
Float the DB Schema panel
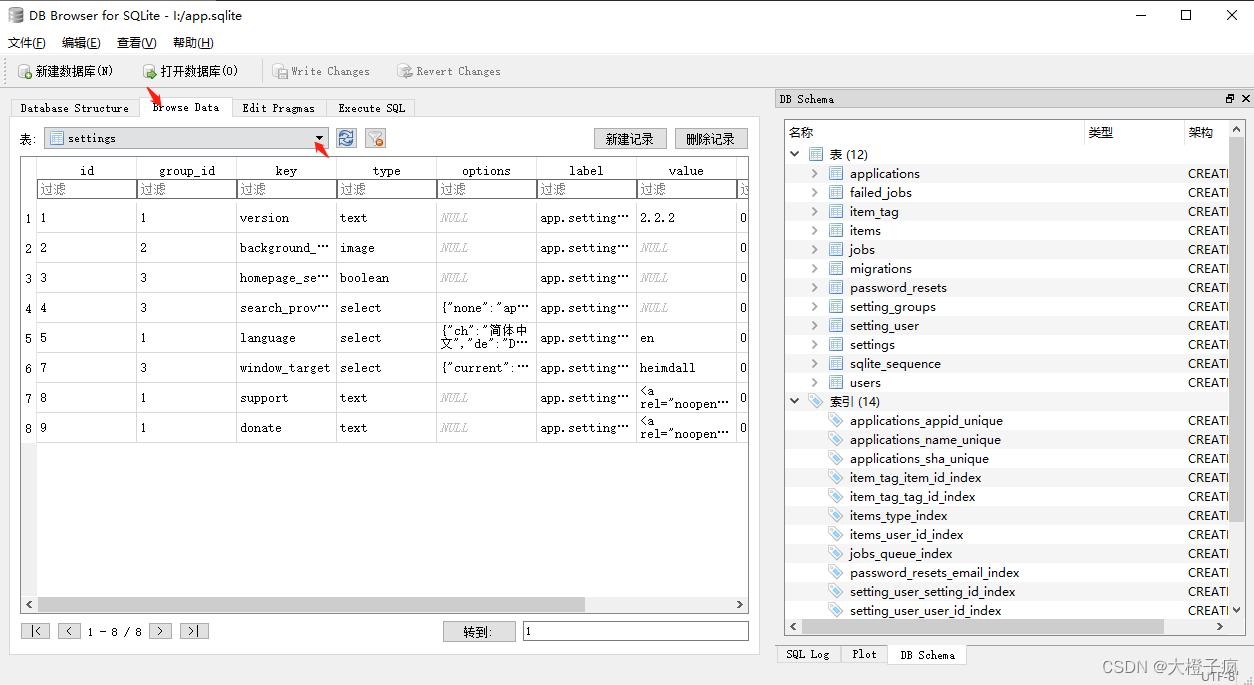point(1229,99)
